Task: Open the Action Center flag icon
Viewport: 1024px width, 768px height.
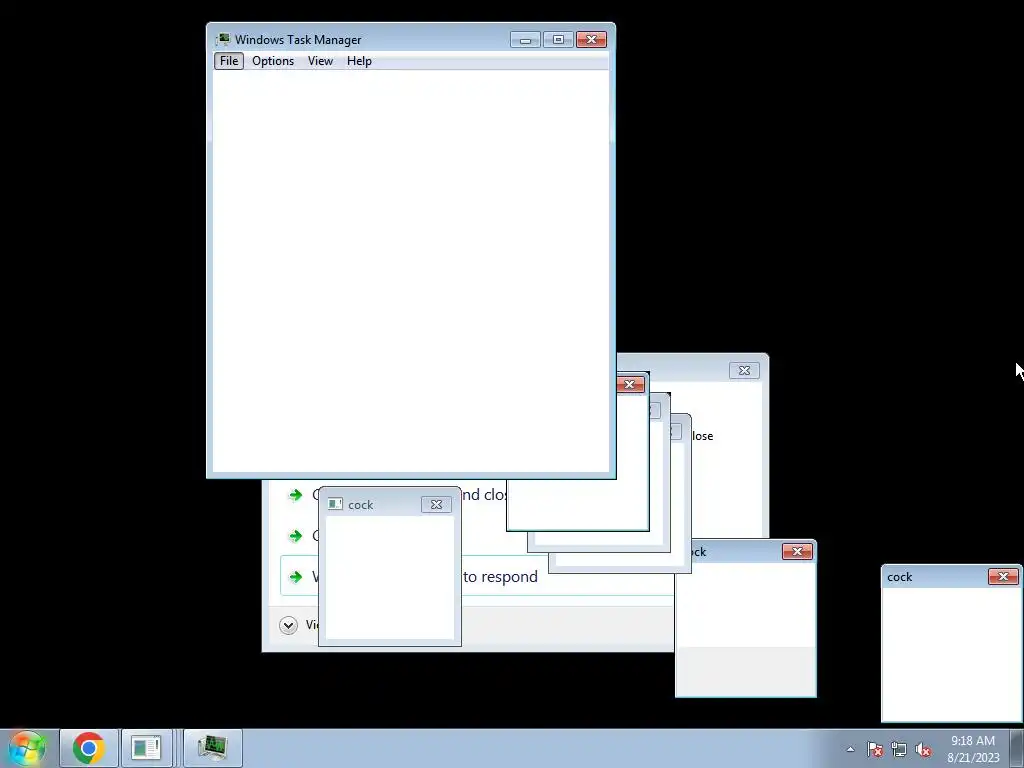Action: 875,749
